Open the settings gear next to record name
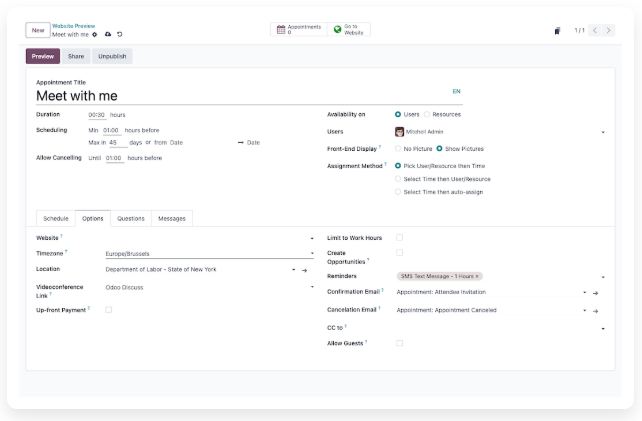The height and width of the screenshot is (421, 642). click(x=95, y=34)
